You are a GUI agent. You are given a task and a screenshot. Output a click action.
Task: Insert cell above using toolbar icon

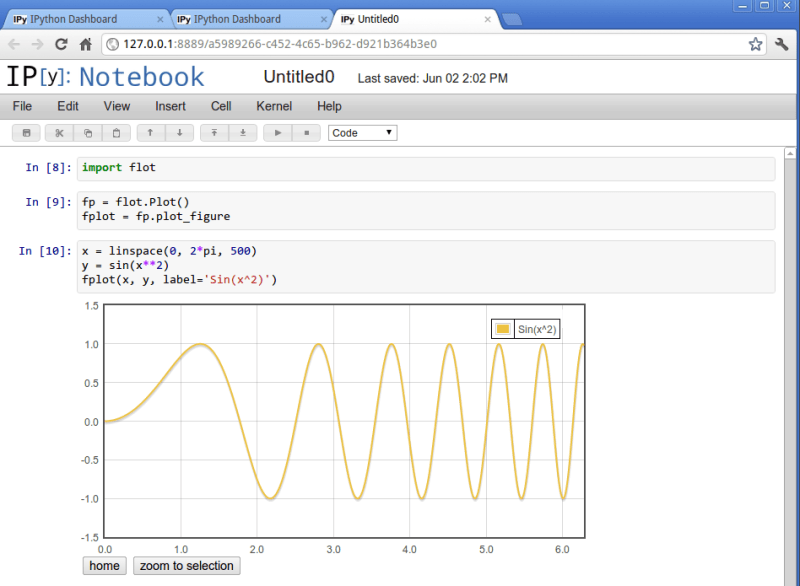[x=214, y=133]
